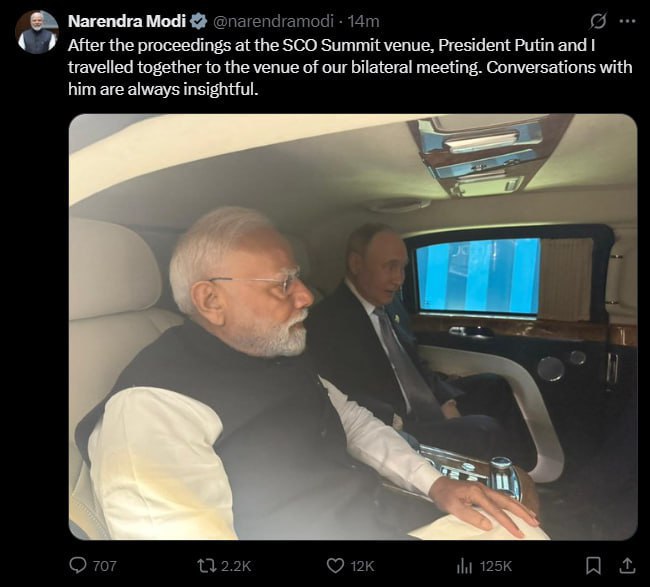Open the three-dot More menu
650x587 pixels.
coord(627,21)
